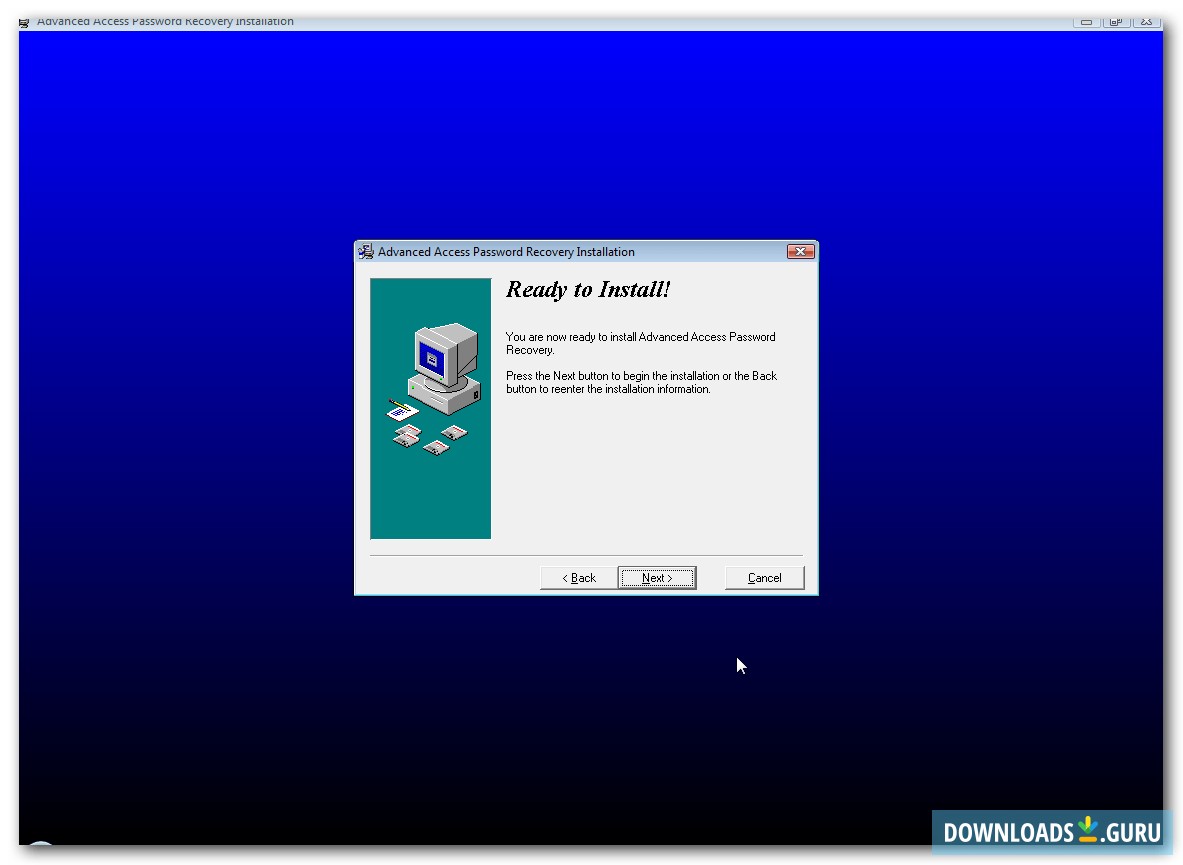Click the 'You are now ready to install' text
1183x865 pixels.
pyautogui.click(x=641, y=343)
